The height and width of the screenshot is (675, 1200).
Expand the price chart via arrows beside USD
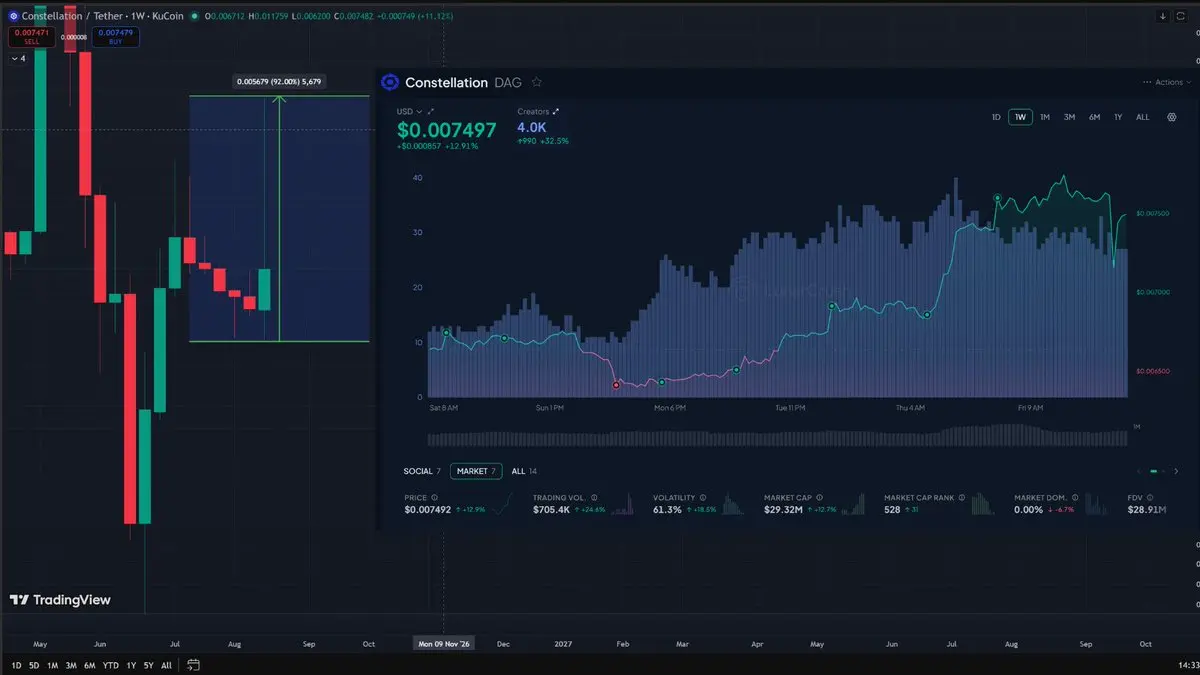tap(431, 111)
